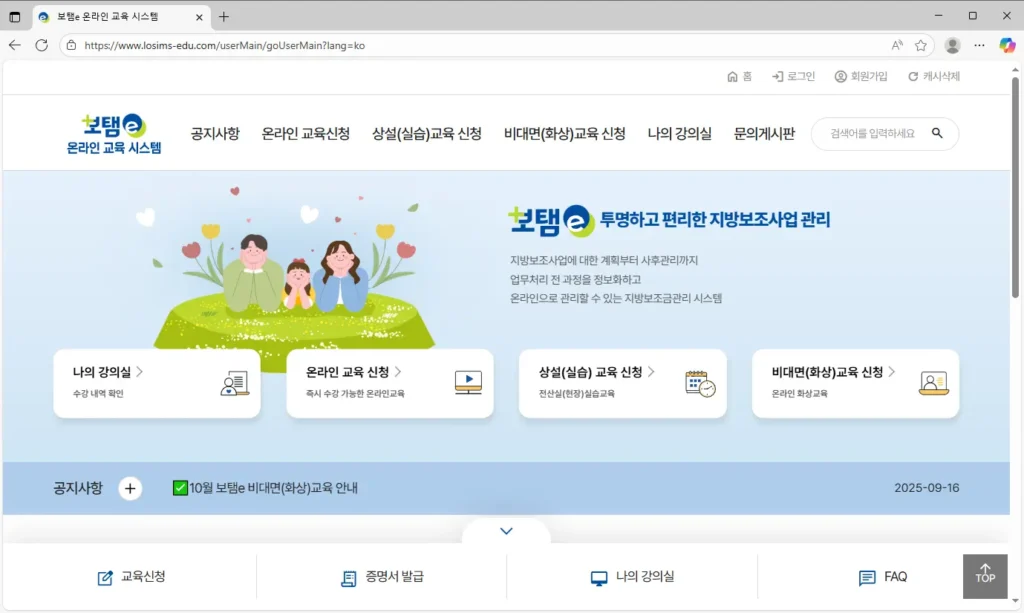Click the search magnifier icon
This screenshot has width=1024, height=613.
(936, 133)
